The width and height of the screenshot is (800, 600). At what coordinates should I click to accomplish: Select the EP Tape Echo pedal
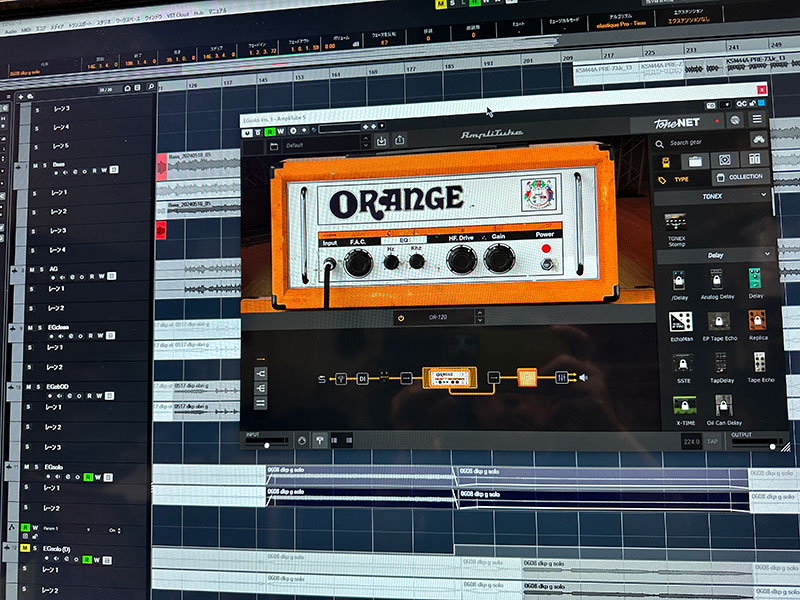tap(719, 326)
